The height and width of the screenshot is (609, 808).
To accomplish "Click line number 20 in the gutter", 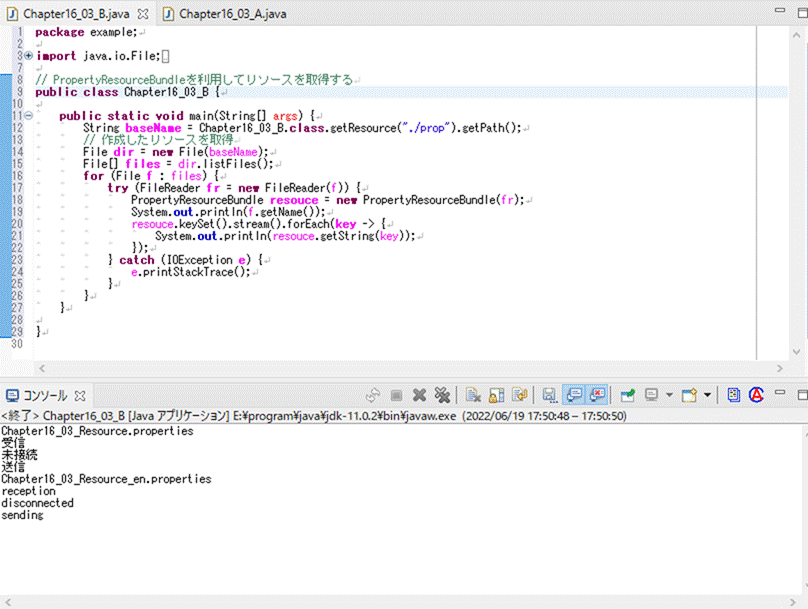I will click(17, 224).
